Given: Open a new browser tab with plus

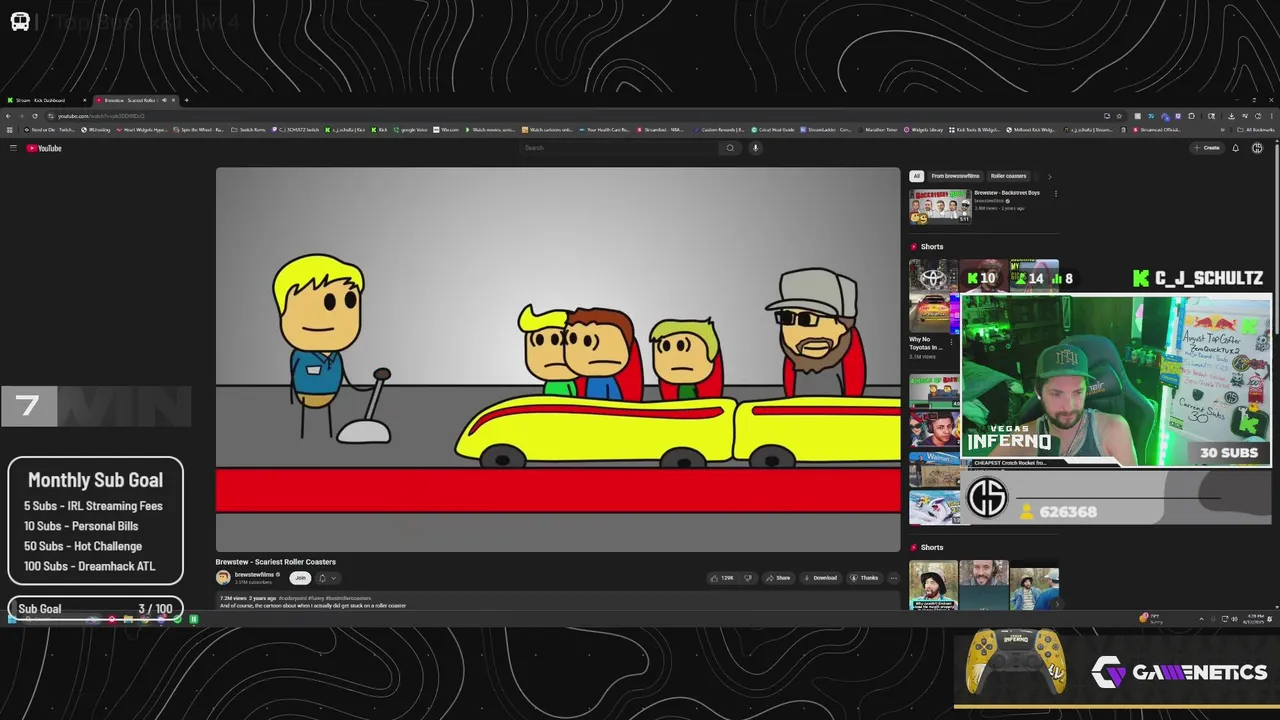Looking at the screenshot, I should (x=186, y=100).
